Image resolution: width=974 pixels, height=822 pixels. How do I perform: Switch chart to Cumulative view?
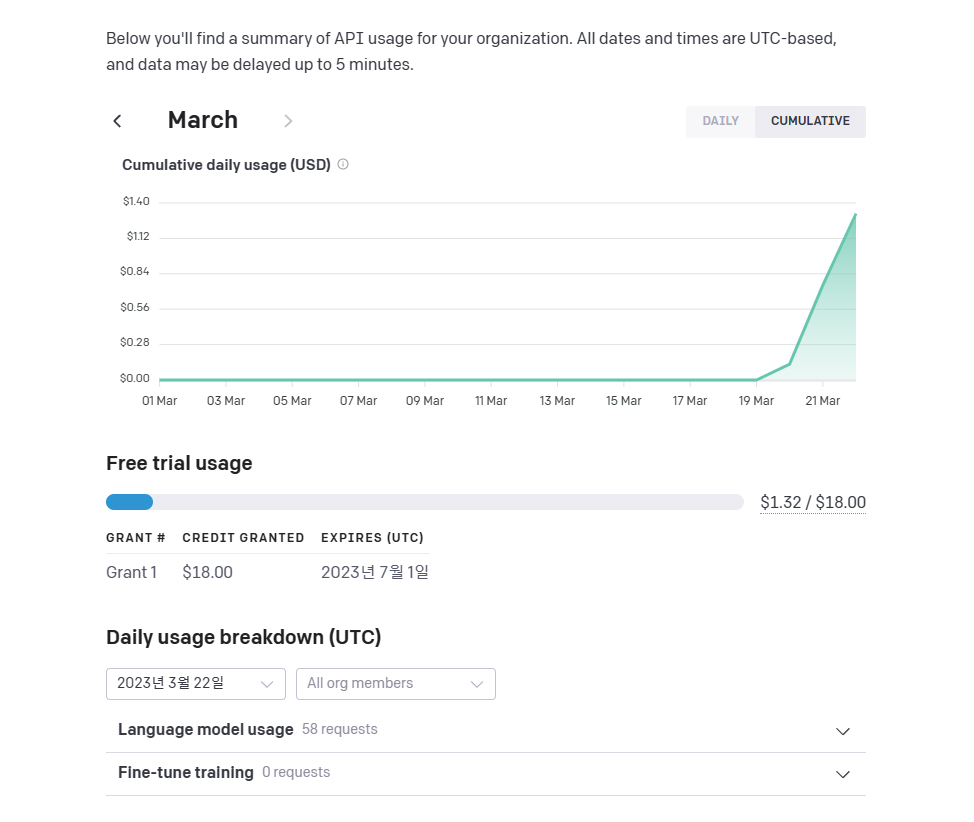(x=810, y=121)
